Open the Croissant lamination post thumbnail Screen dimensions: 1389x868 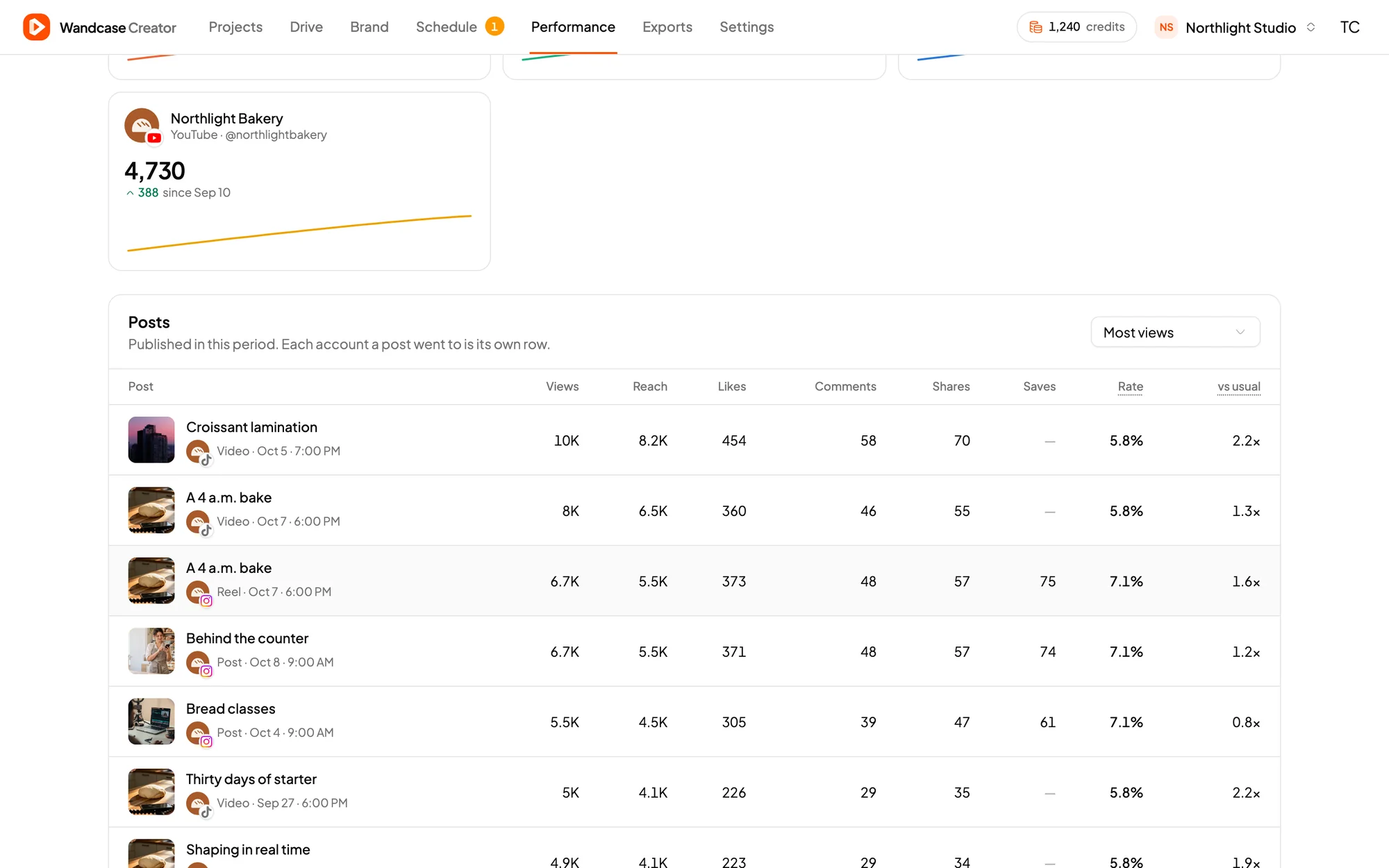click(151, 440)
